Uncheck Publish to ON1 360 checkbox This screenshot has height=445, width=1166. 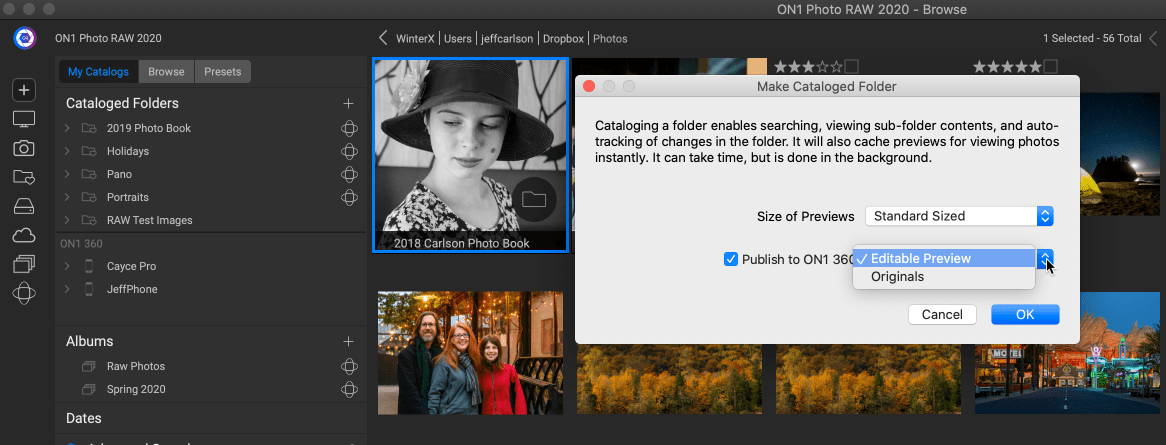click(731, 259)
